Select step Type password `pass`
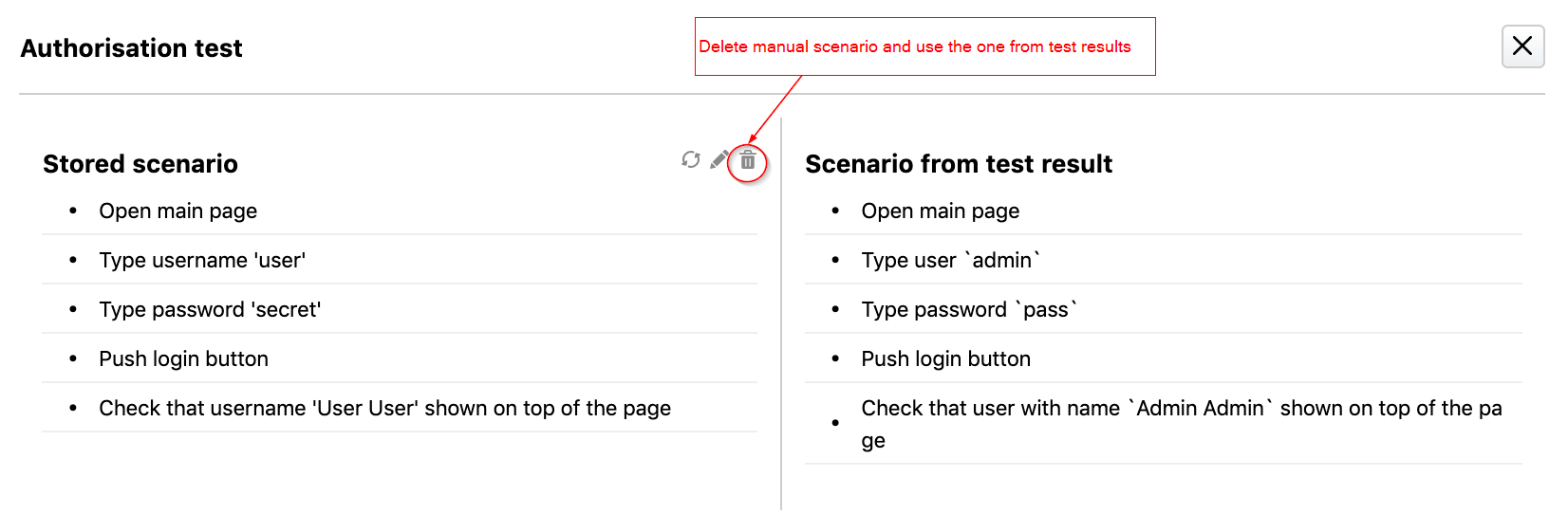The width and height of the screenshot is (1568, 514). coord(1164,309)
